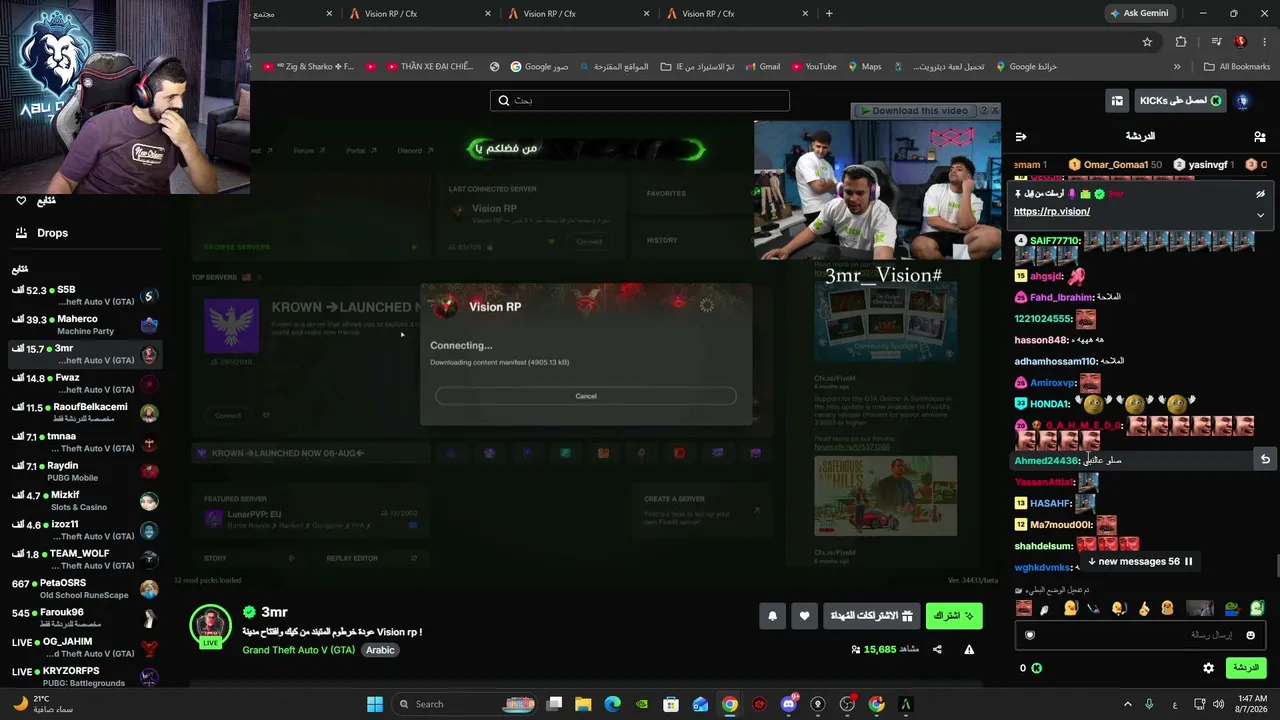Open a new Chrome tab
The width and height of the screenshot is (1280, 720).
click(829, 14)
